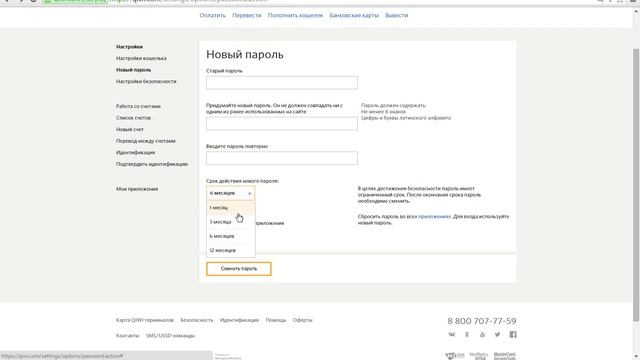The image size is (640, 360).
Task: Open the Facebook icon in footer
Action: [513, 334]
